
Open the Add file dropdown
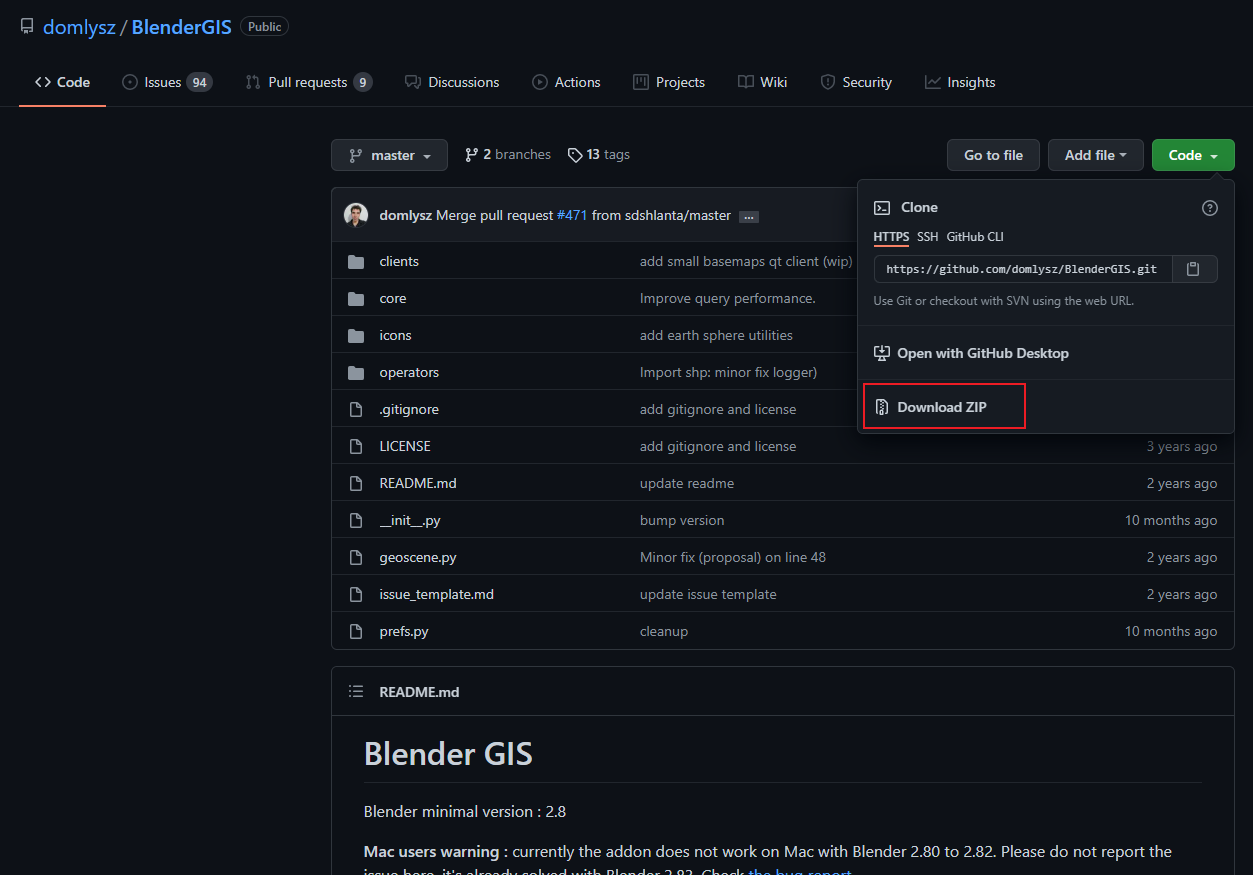click(1096, 155)
